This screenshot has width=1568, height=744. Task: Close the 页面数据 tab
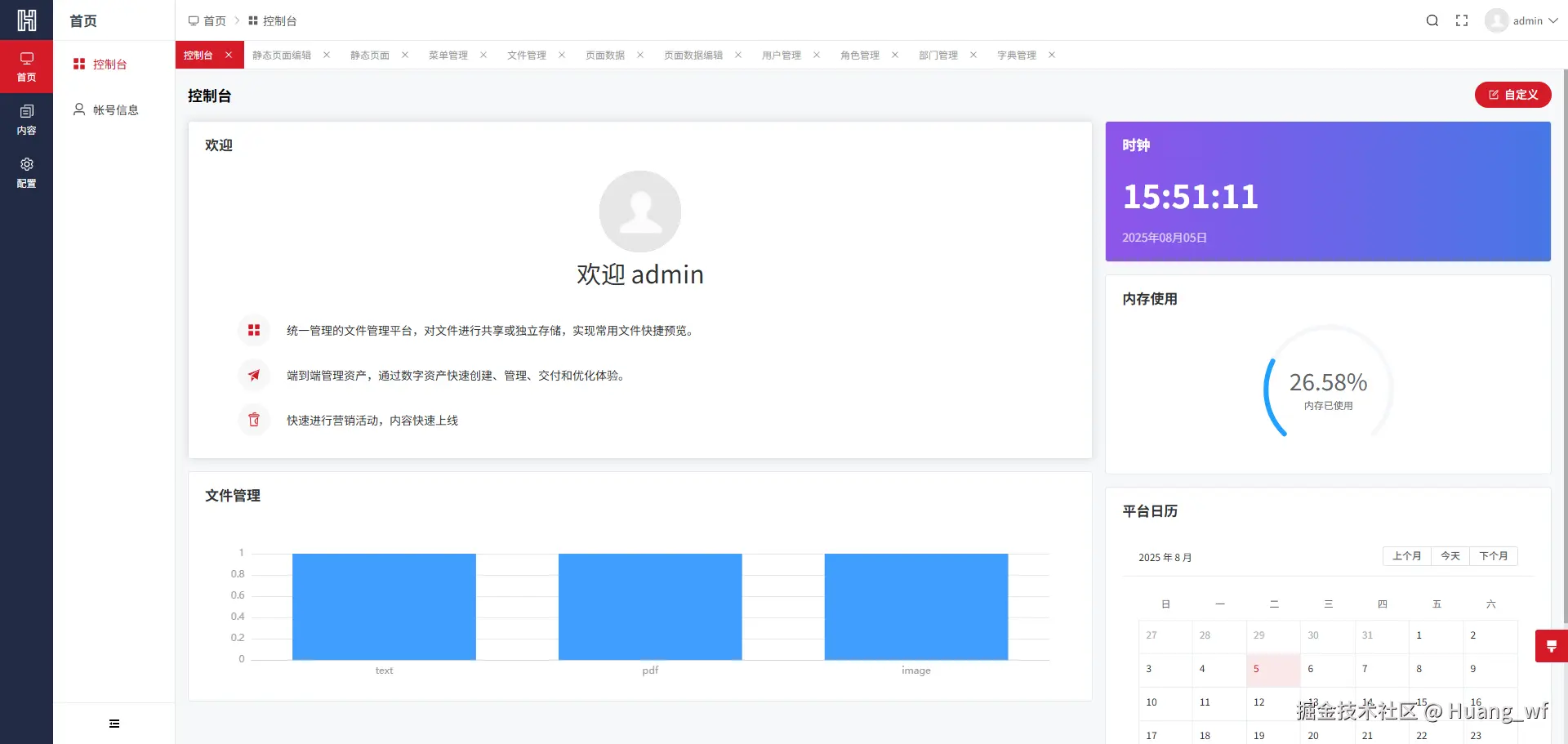640,55
